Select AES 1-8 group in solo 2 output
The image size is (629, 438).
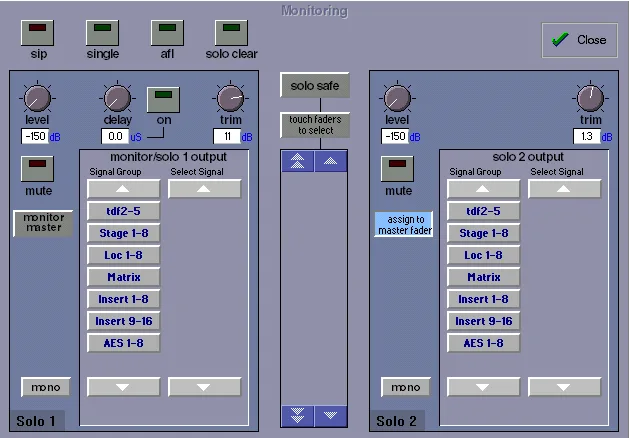(483, 343)
